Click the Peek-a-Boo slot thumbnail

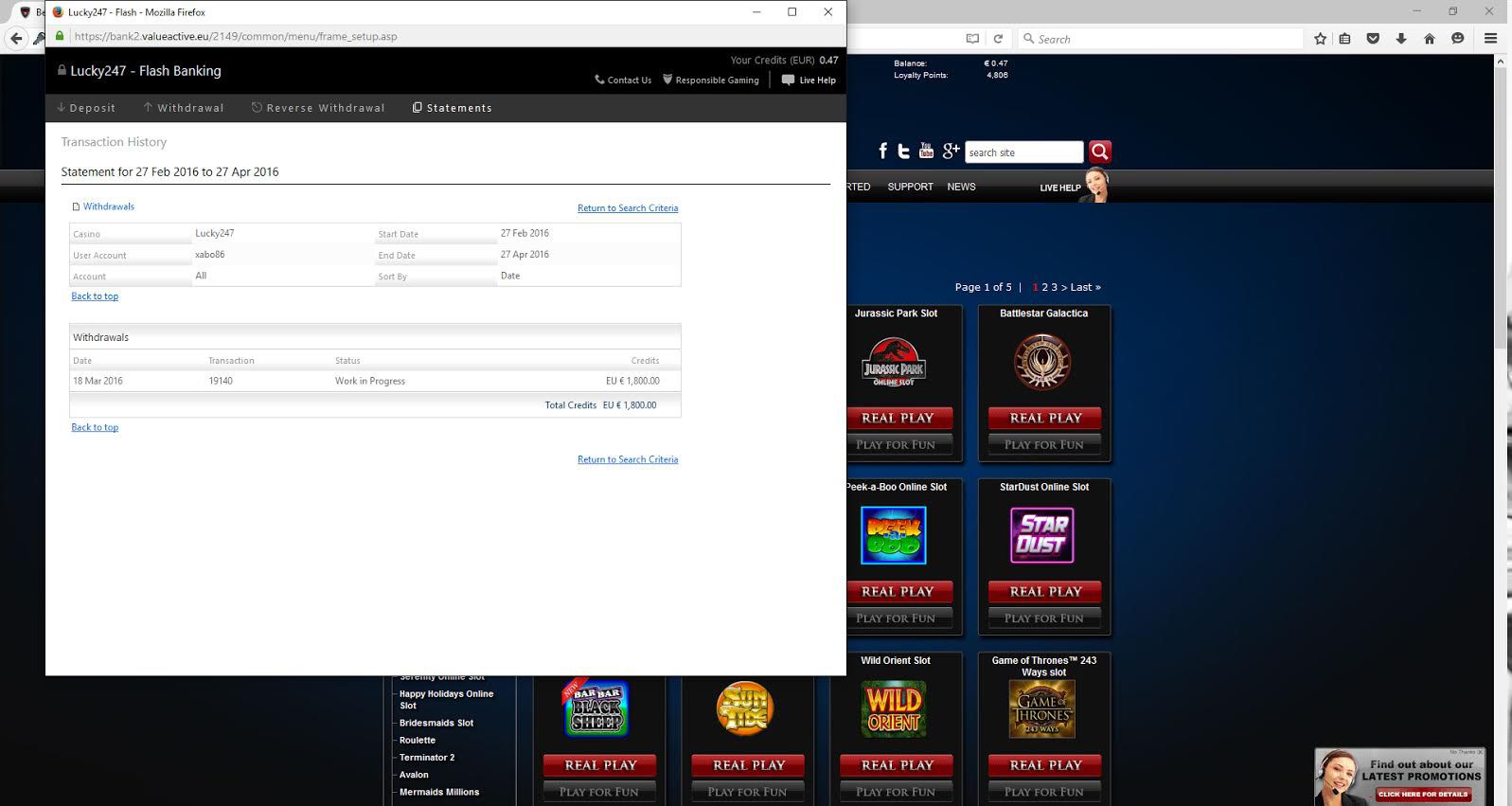(x=894, y=535)
